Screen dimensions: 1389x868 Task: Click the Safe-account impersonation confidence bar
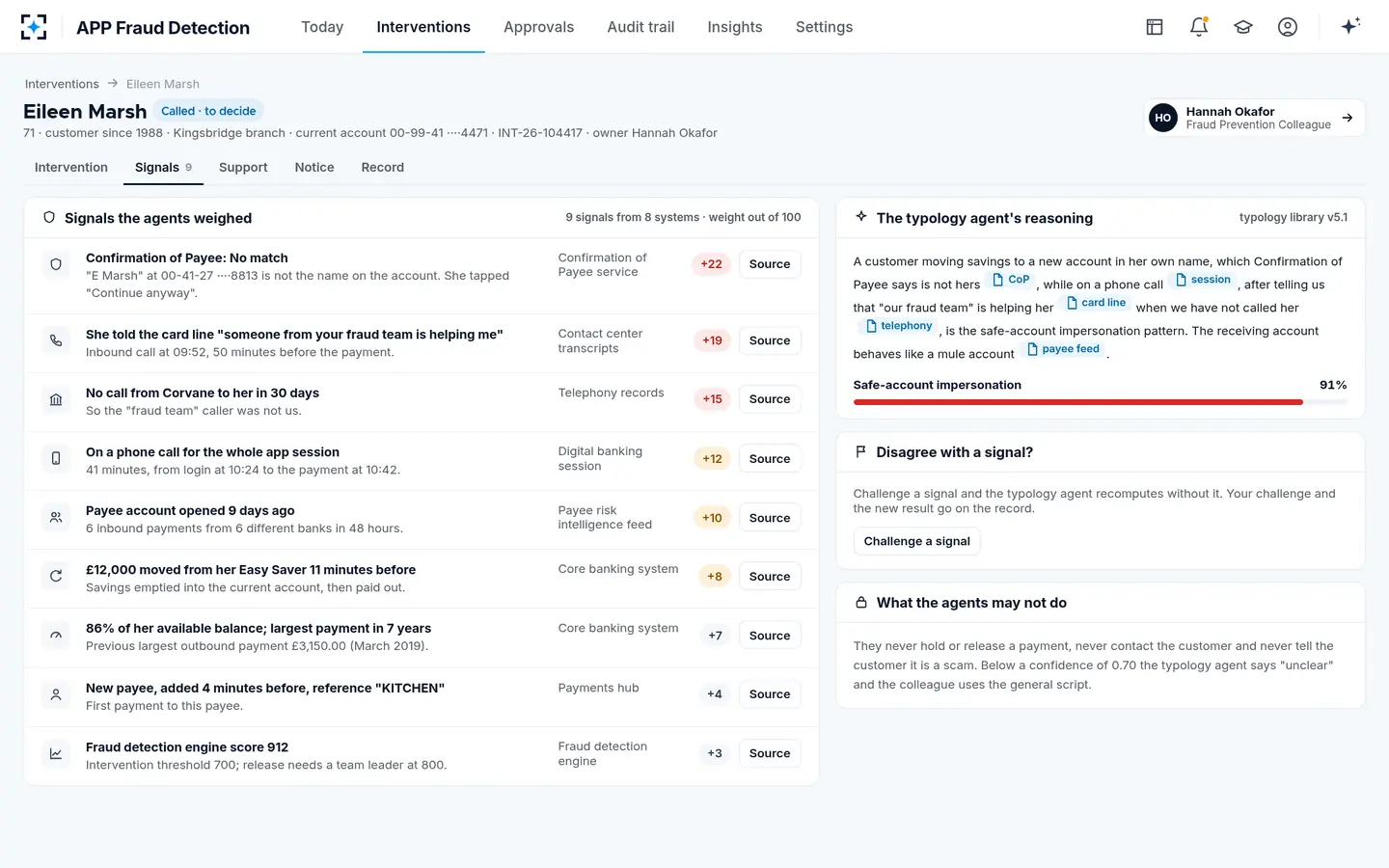[1100, 401]
